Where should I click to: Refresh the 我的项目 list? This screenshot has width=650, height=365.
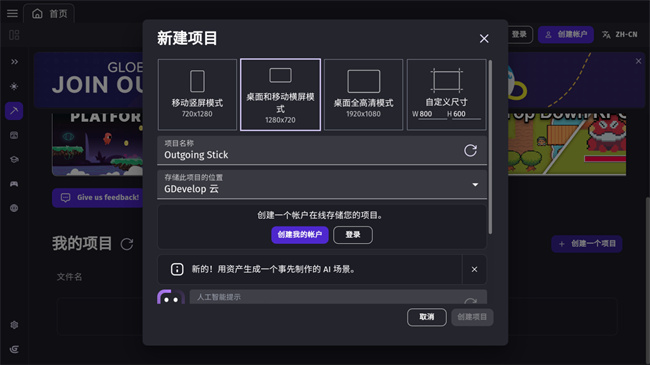coord(127,244)
